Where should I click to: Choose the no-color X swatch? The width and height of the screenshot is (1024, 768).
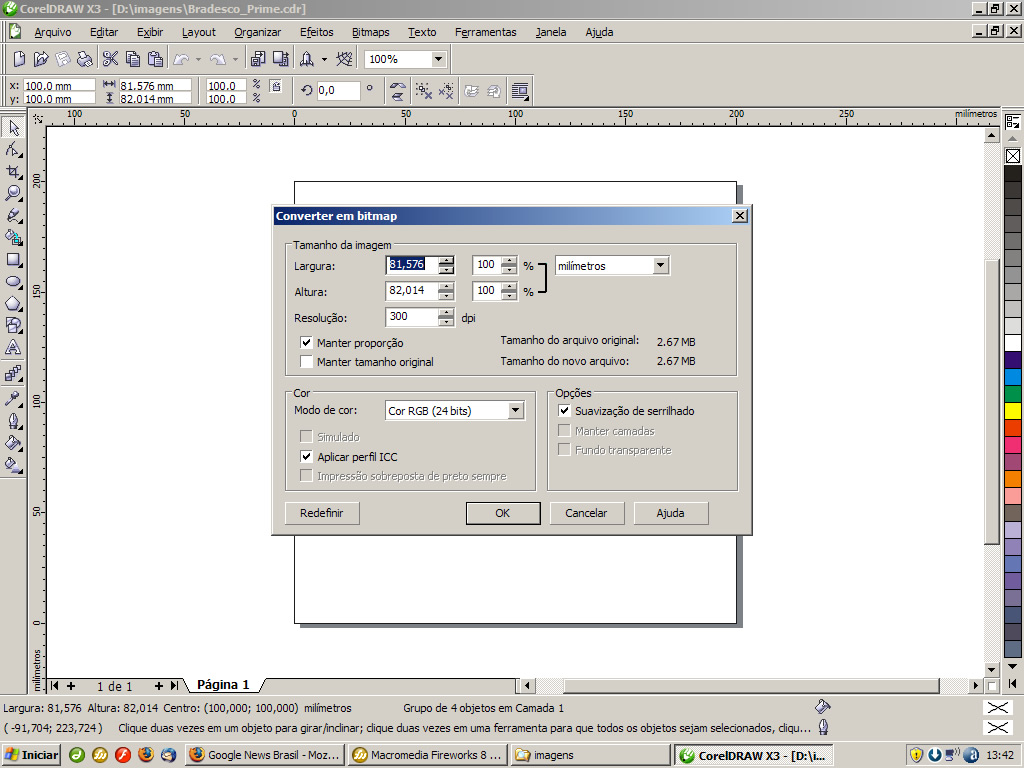1012,155
